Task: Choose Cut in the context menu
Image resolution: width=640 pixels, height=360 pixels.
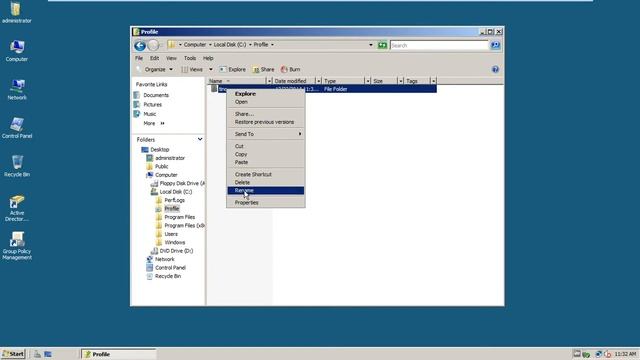Action: click(266, 146)
